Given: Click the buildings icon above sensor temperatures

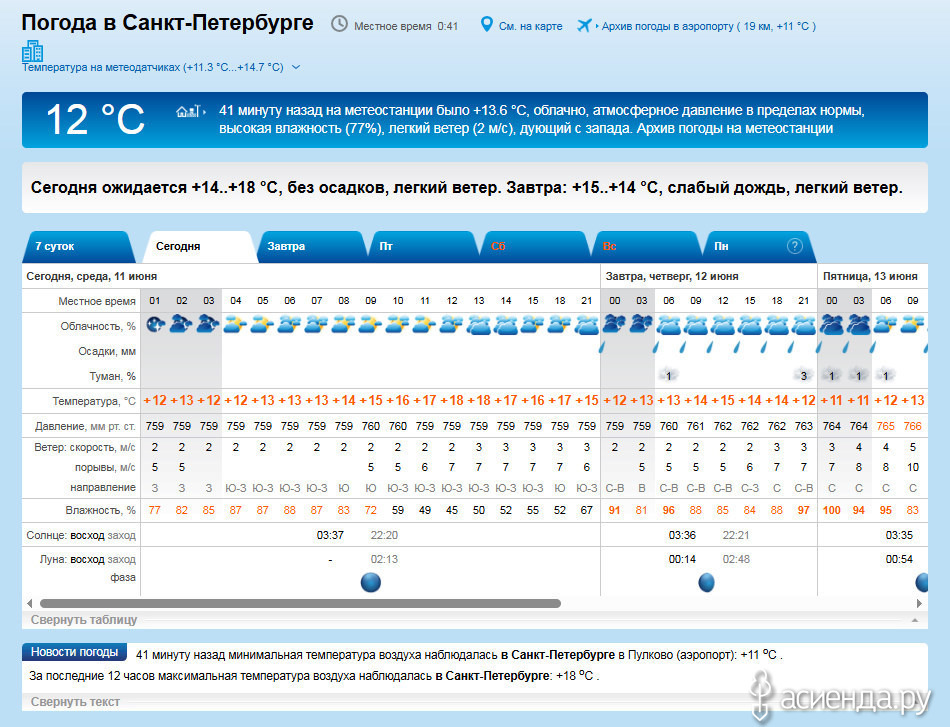Looking at the screenshot, I should click(x=33, y=51).
